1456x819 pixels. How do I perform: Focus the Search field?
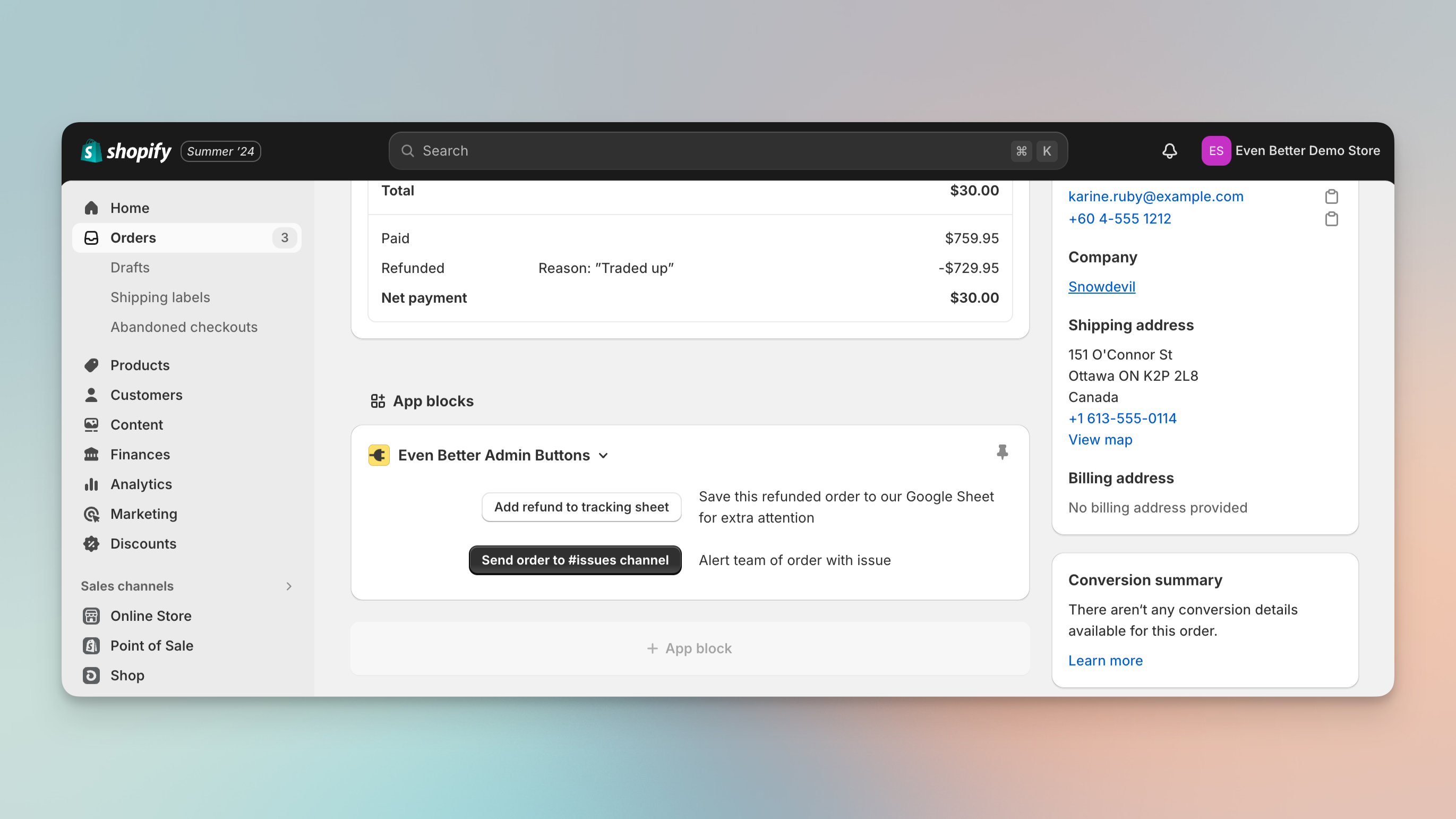(728, 151)
